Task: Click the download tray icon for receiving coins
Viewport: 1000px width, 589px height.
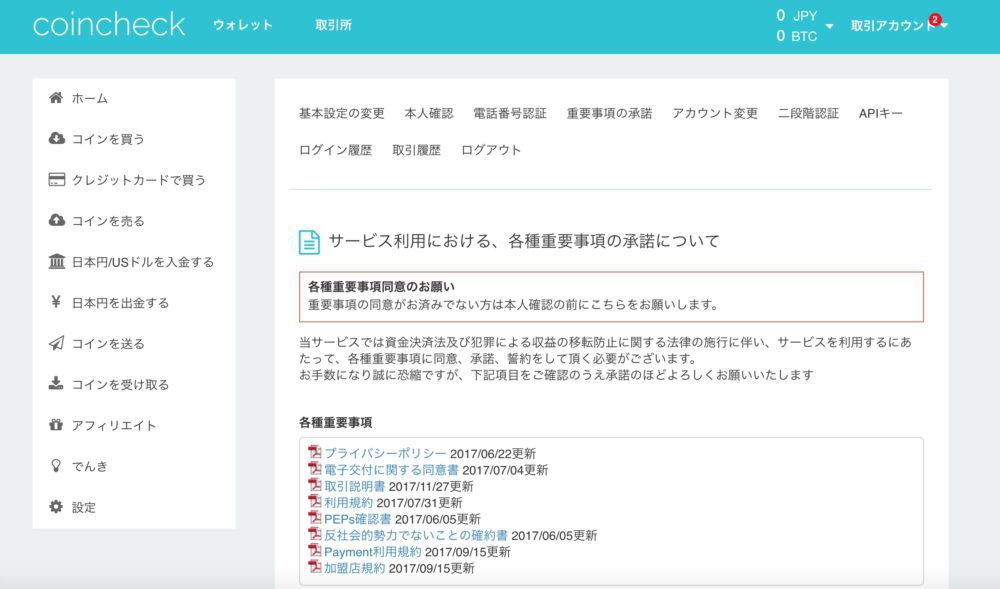Action: pyautogui.click(x=56, y=383)
